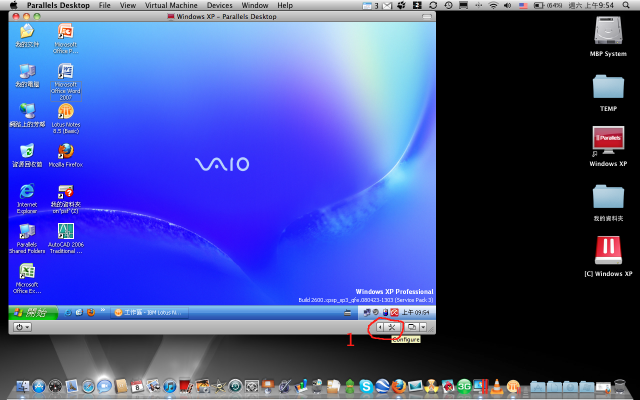Image resolution: width=640 pixels, height=400 pixels.
Task: Click the language bar keyboard icon on taskbar
Action: coord(347,313)
